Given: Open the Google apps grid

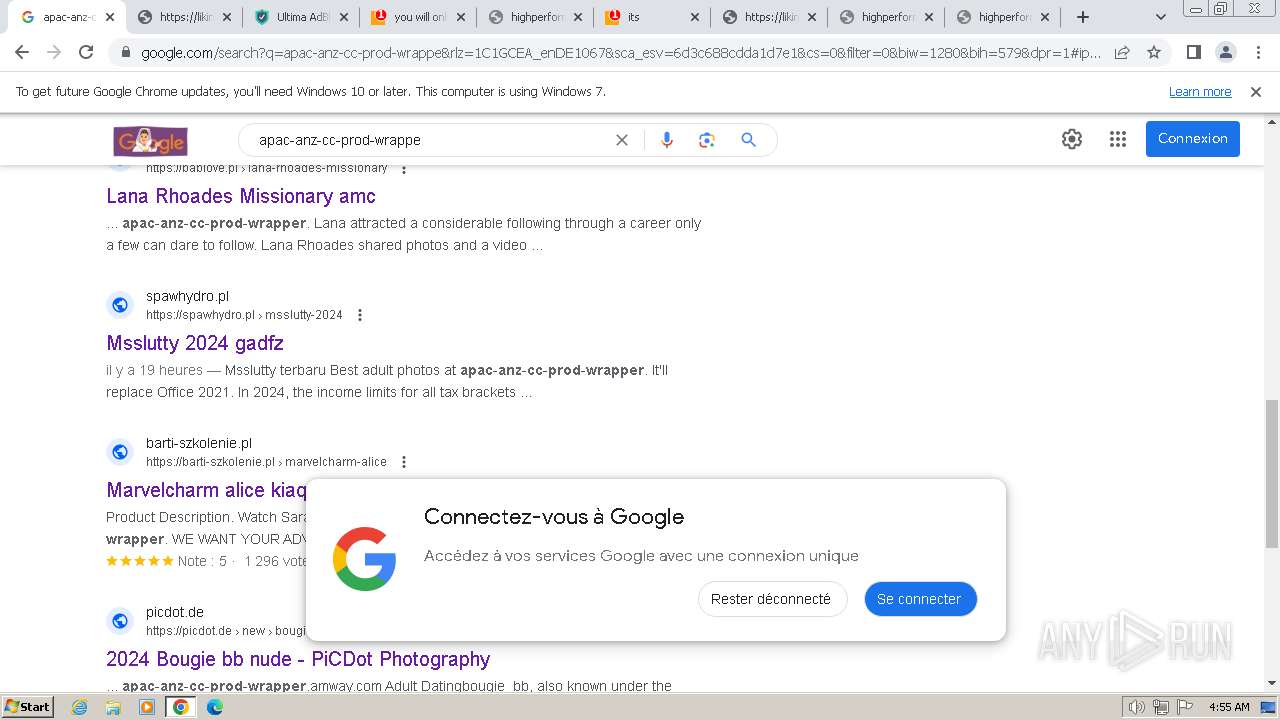Looking at the screenshot, I should (1118, 139).
